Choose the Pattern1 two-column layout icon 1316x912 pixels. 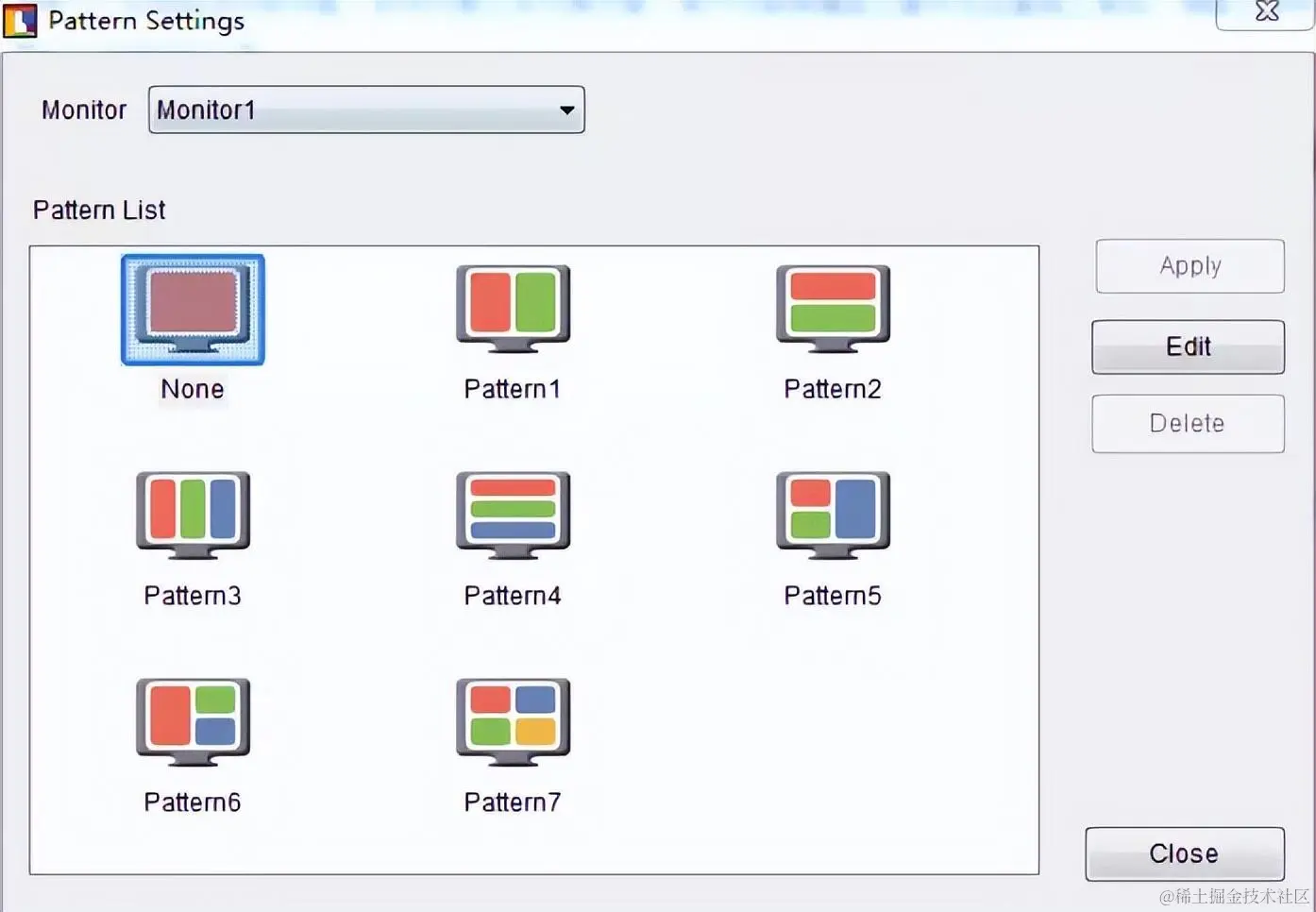[513, 309]
